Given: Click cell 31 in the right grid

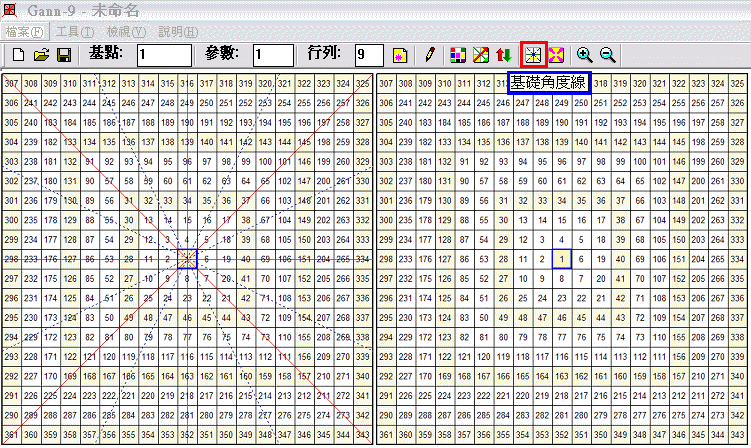Looking at the screenshot, I should point(503,201).
